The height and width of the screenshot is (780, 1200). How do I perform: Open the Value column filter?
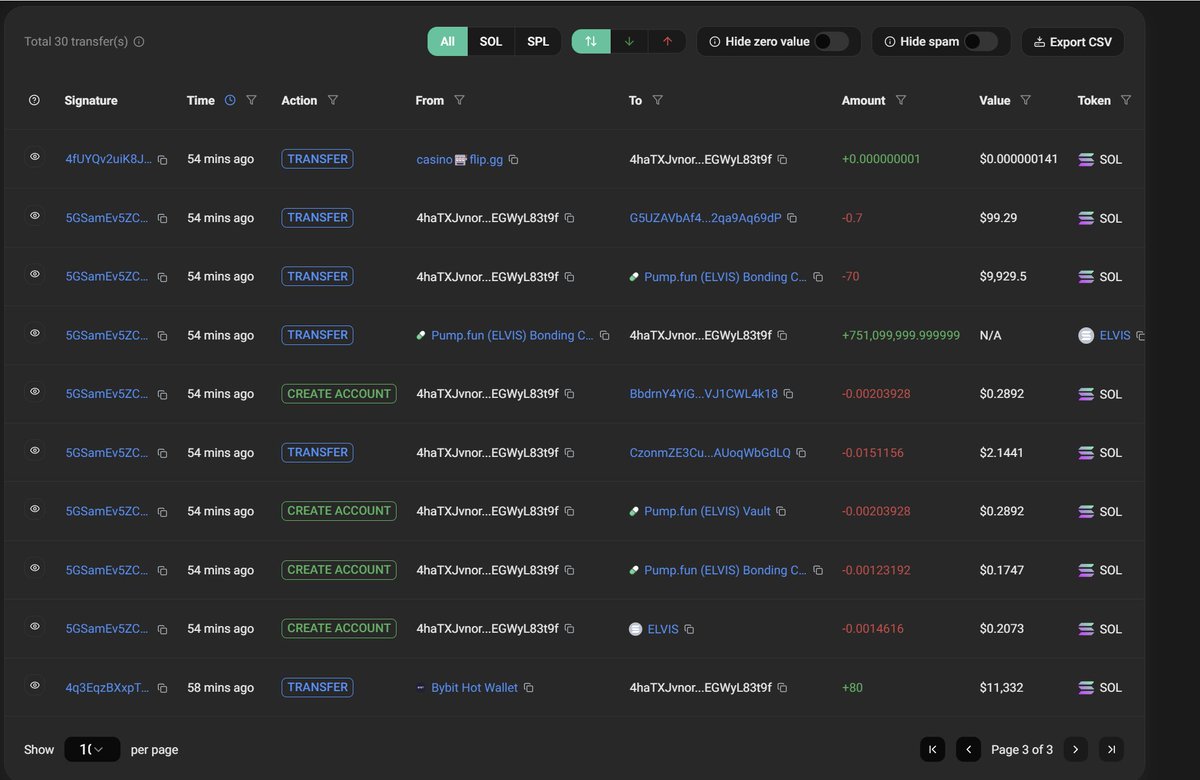point(1026,100)
